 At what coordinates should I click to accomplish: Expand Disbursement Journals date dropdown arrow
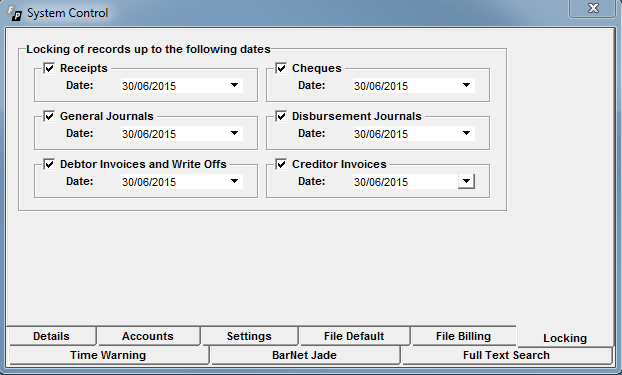[466, 133]
